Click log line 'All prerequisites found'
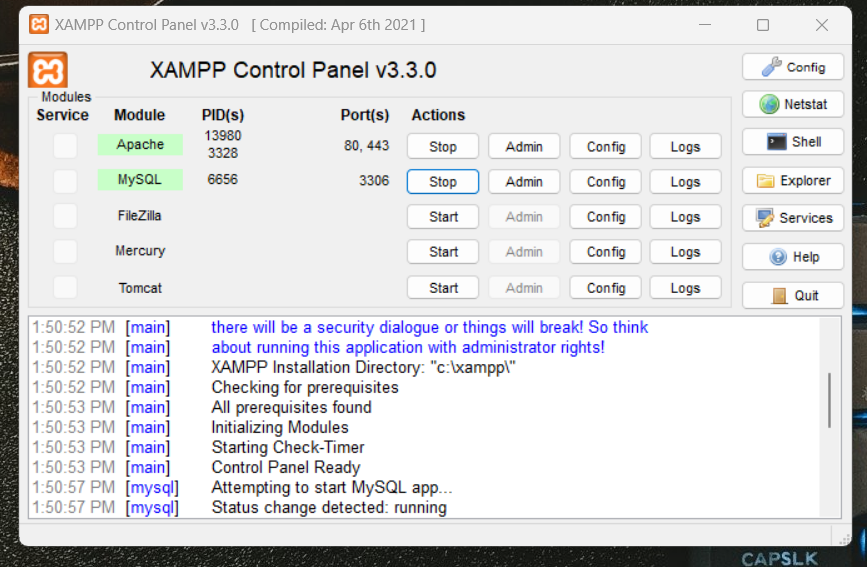This screenshot has width=867, height=567. 291,407
